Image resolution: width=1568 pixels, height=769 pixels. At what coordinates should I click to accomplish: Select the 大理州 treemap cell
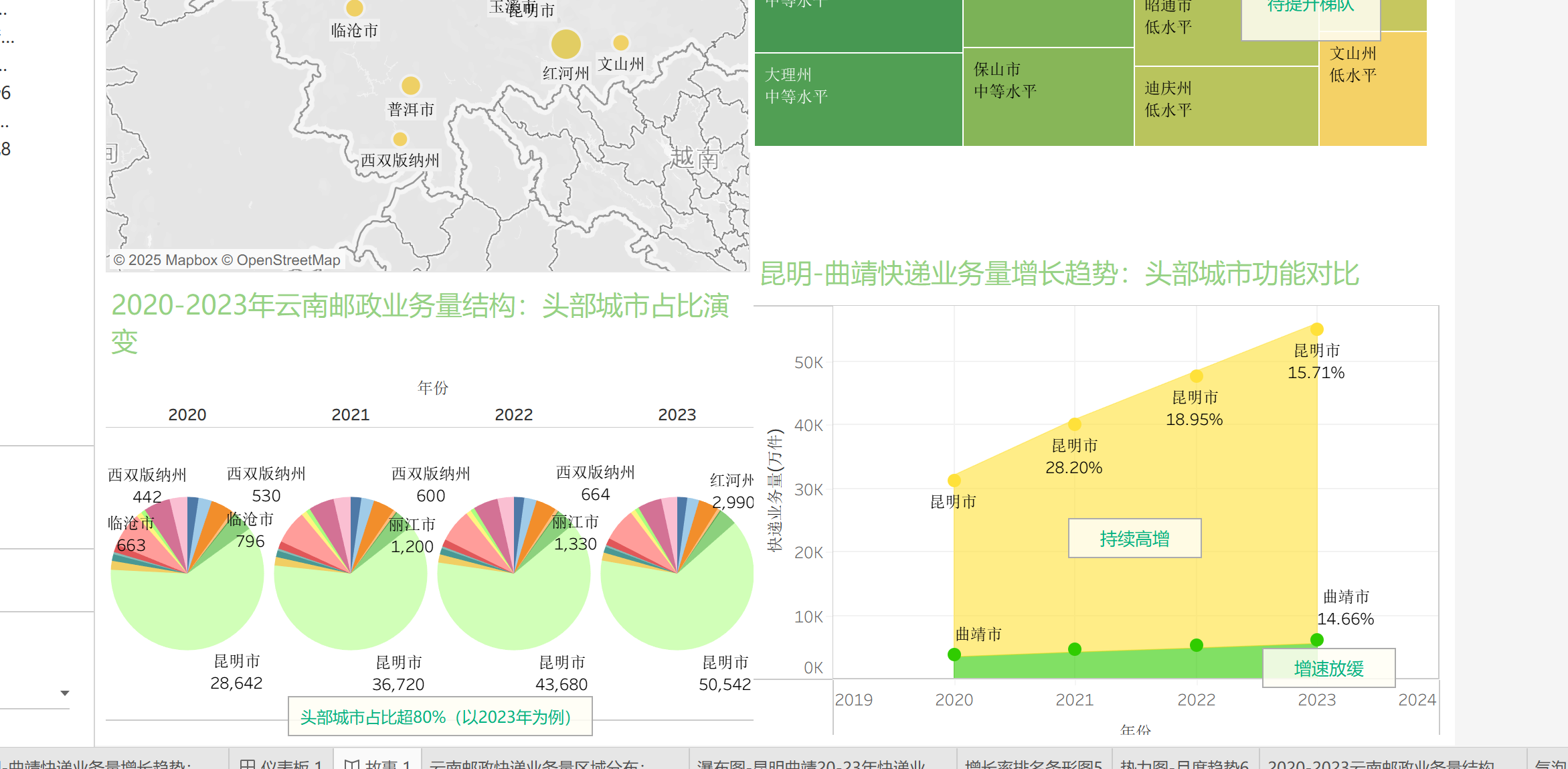tap(858, 99)
